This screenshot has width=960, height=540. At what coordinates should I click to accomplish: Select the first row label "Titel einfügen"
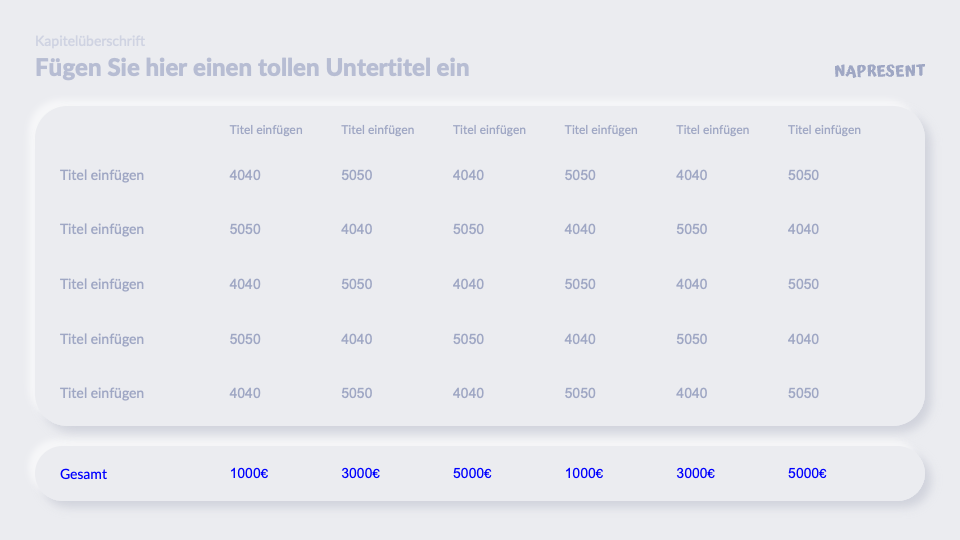102,175
